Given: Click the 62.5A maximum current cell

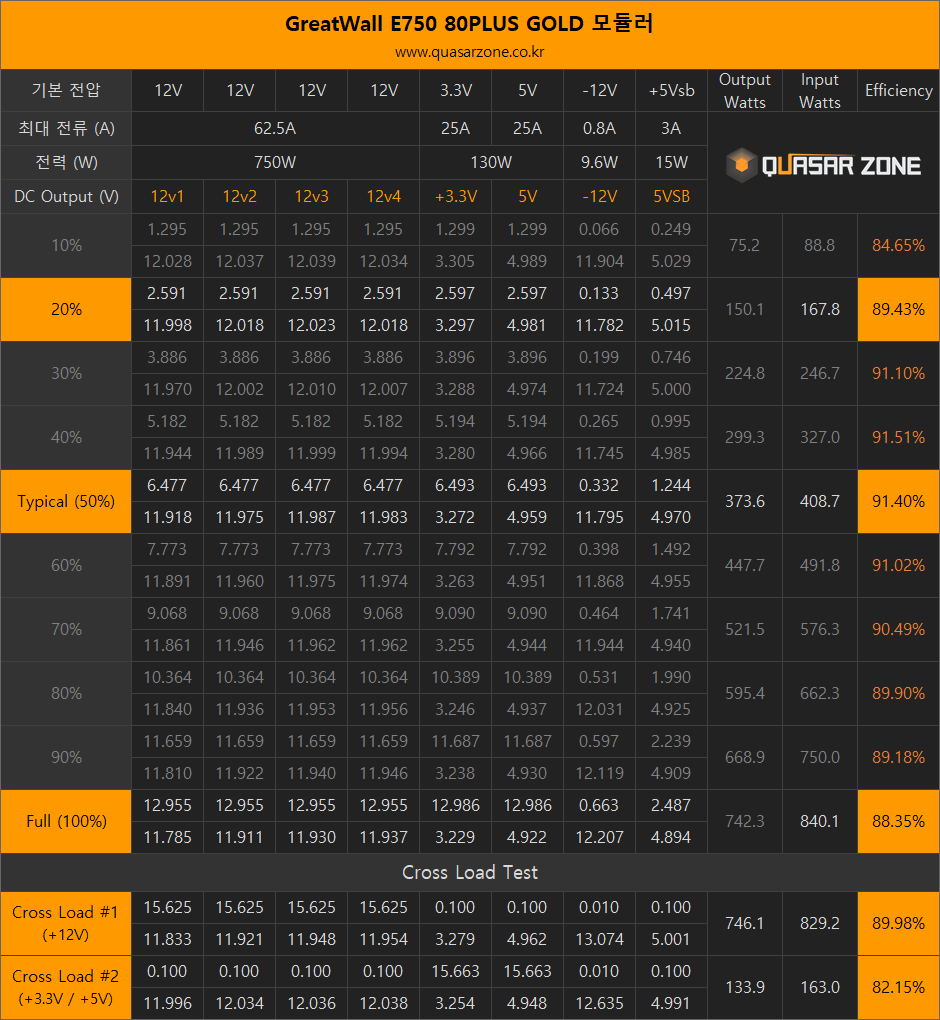Looking at the screenshot, I should coord(275,128).
